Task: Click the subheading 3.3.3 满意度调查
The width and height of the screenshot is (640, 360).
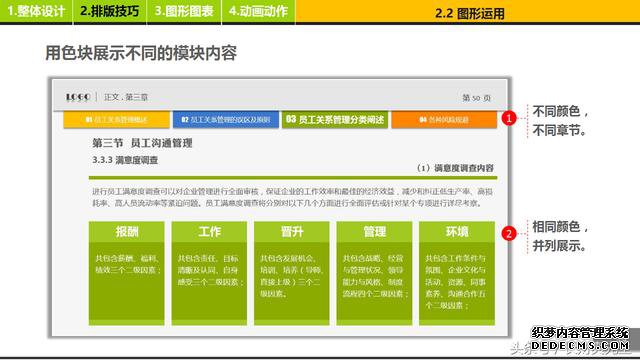Action: 125,160
